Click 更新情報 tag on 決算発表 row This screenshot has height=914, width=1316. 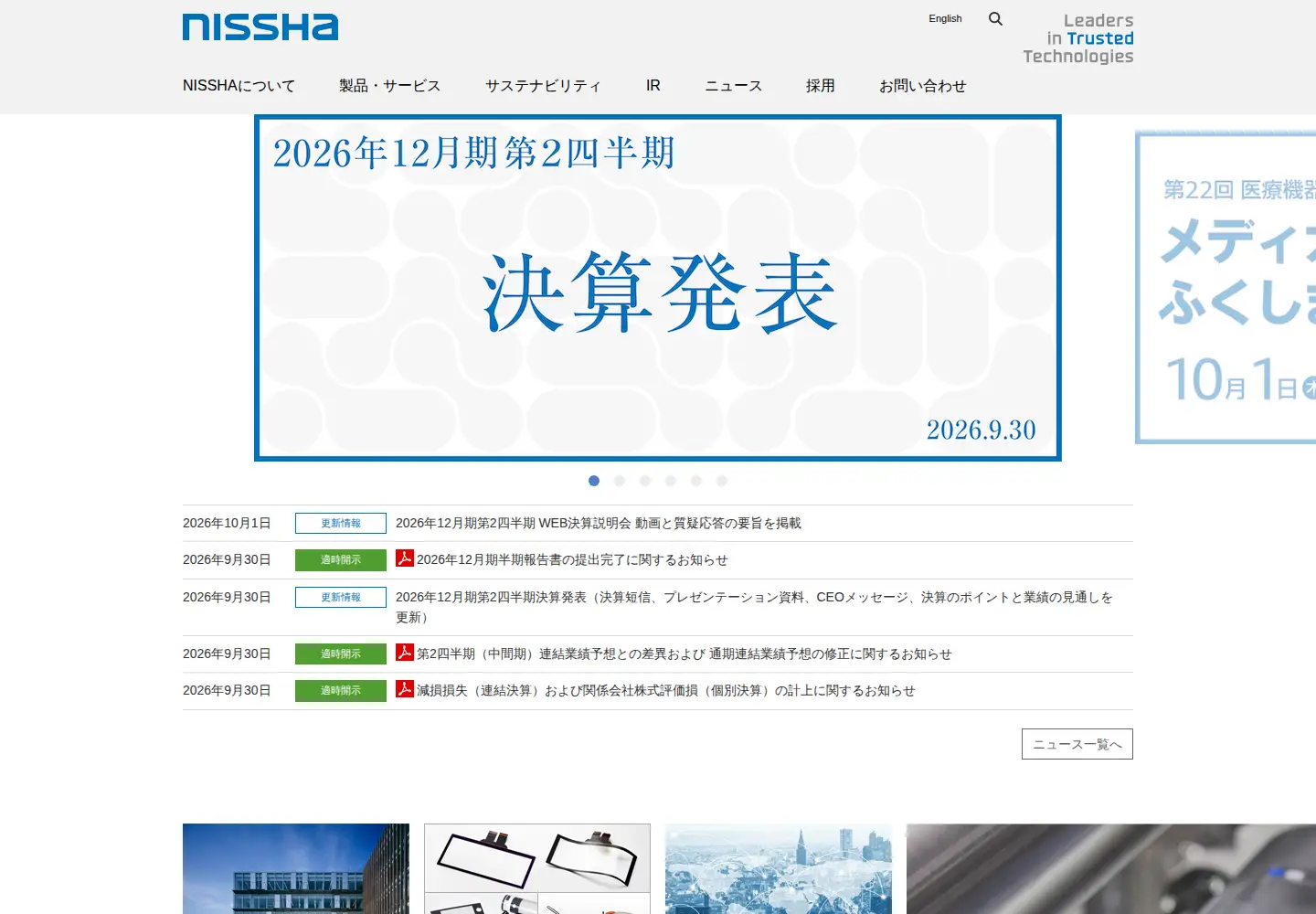coord(341,597)
